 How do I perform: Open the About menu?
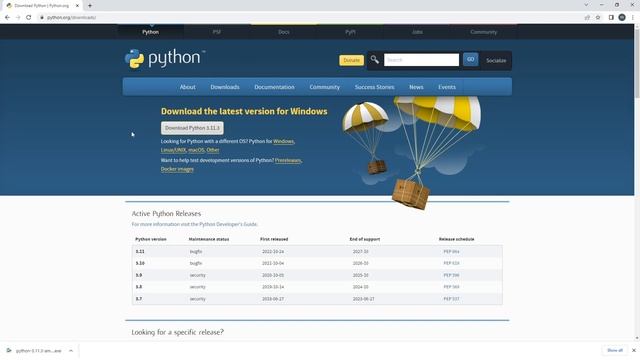coord(187,87)
